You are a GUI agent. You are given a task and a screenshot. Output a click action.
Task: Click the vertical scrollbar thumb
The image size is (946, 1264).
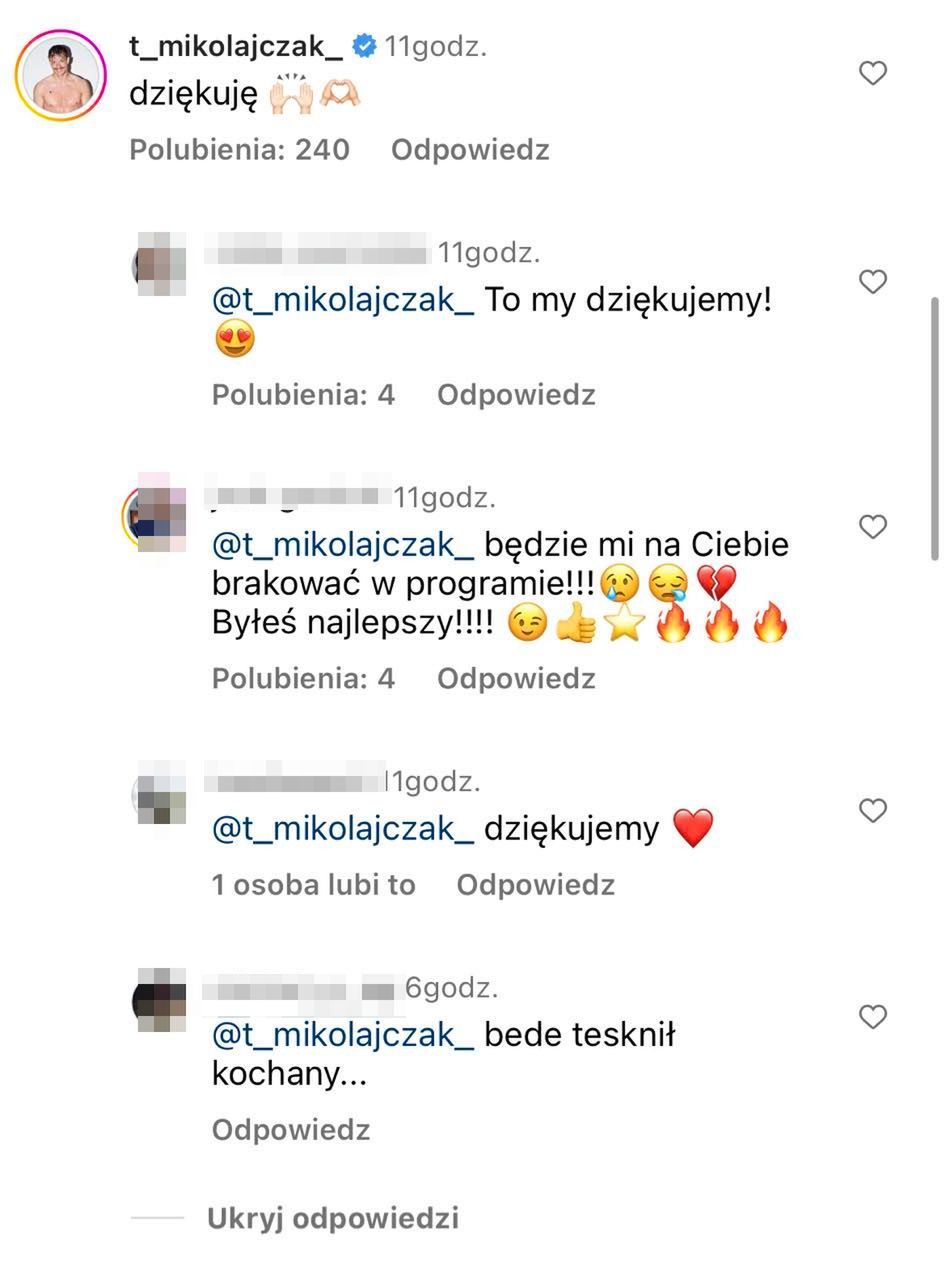935,428
